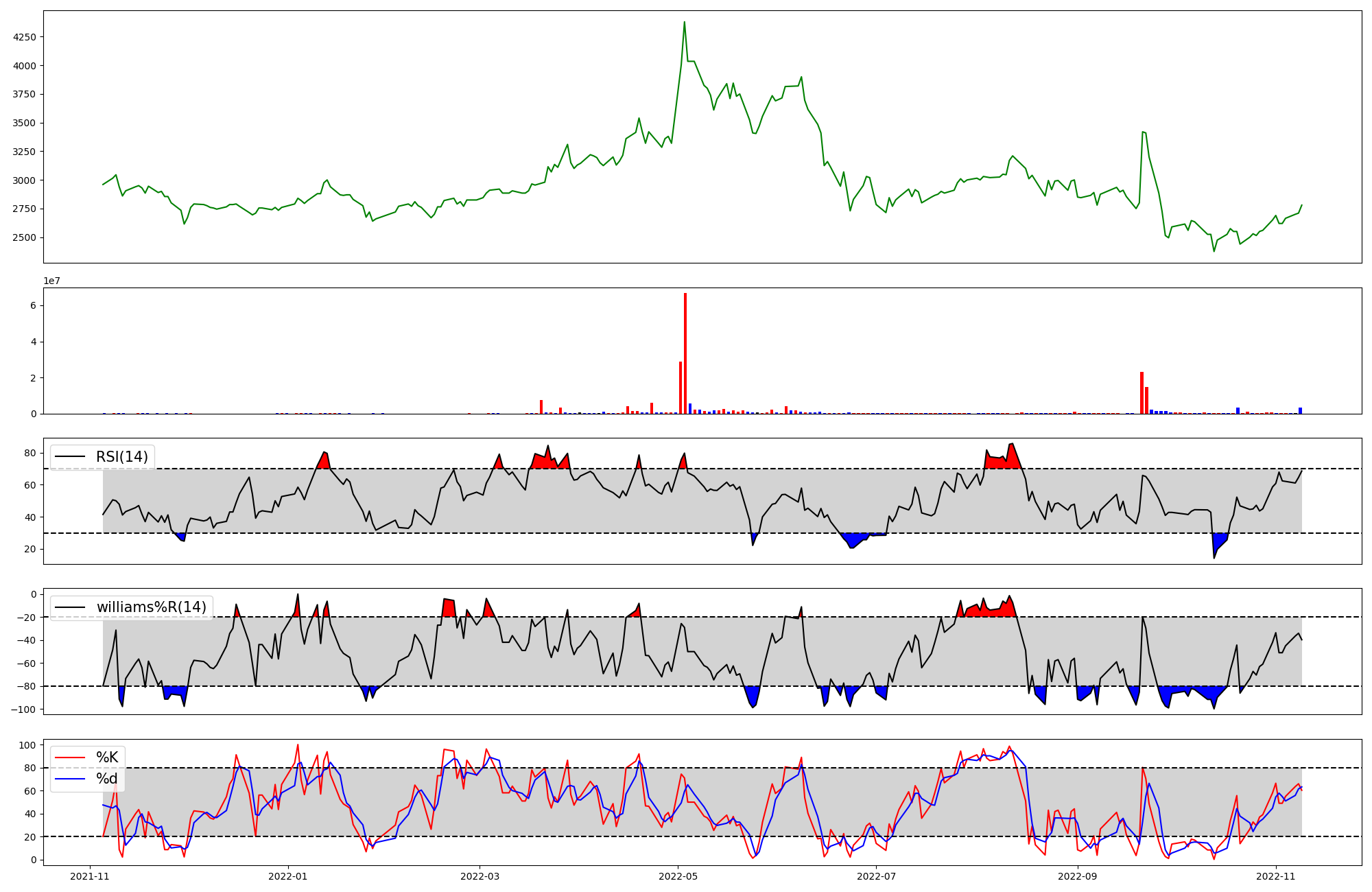
Task: Click the 2022-01 x-axis date label
Action: pos(288,876)
